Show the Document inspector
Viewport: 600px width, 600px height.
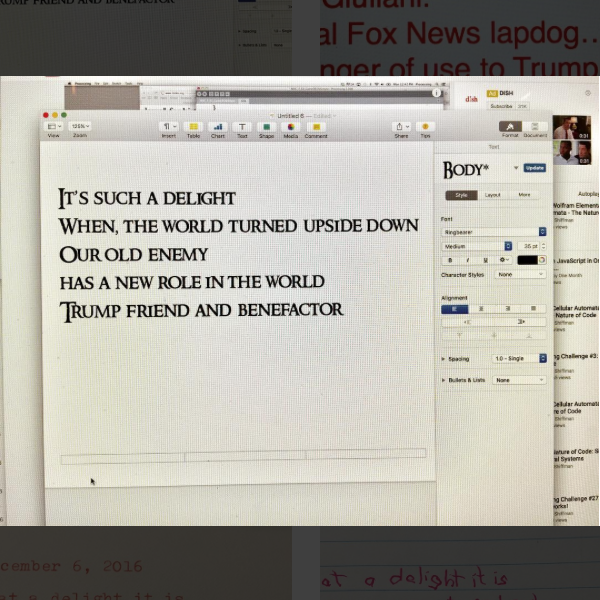pyautogui.click(x=535, y=126)
